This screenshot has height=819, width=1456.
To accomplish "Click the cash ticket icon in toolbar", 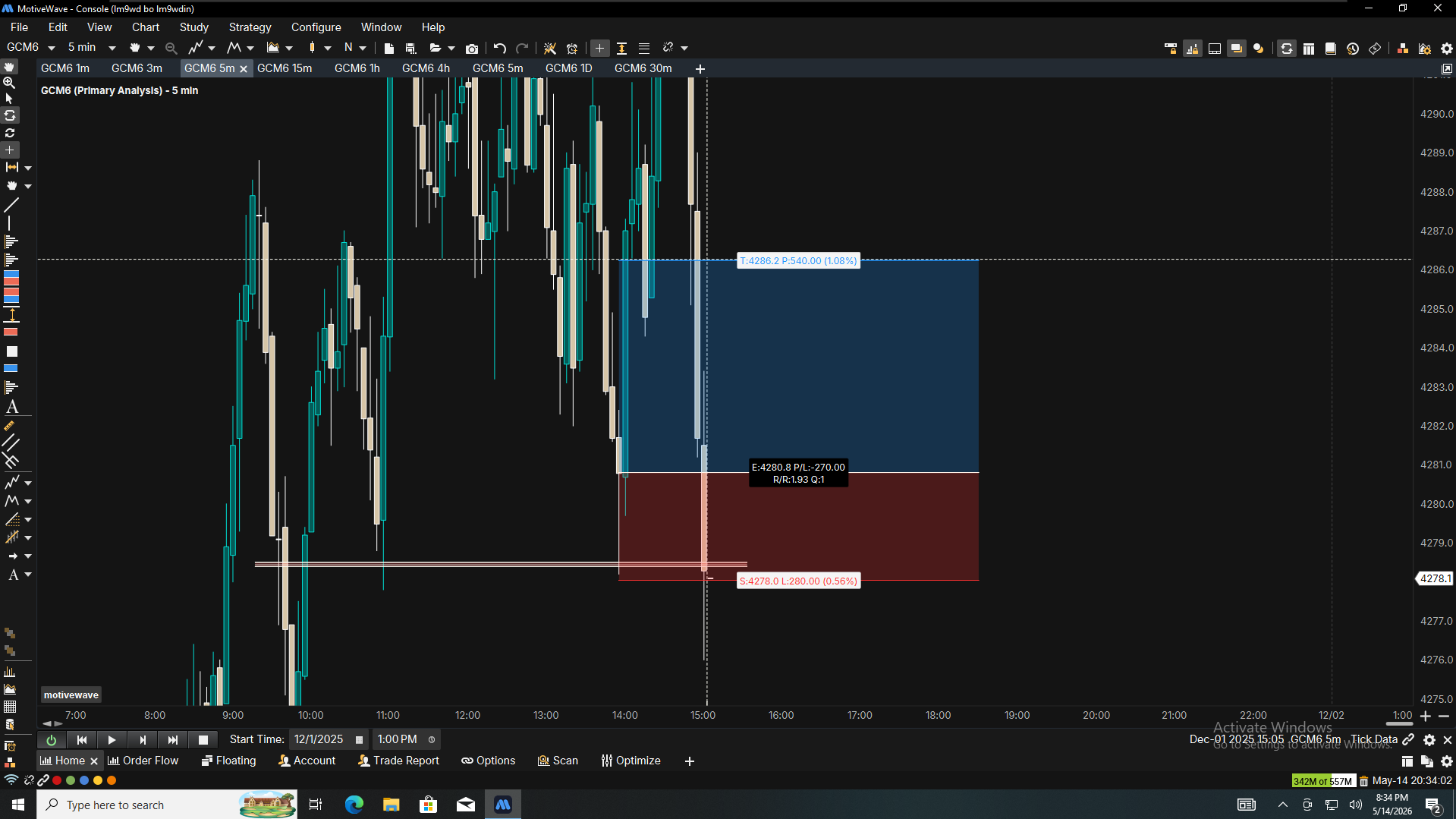I will pyautogui.click(x=1375, y=49).
